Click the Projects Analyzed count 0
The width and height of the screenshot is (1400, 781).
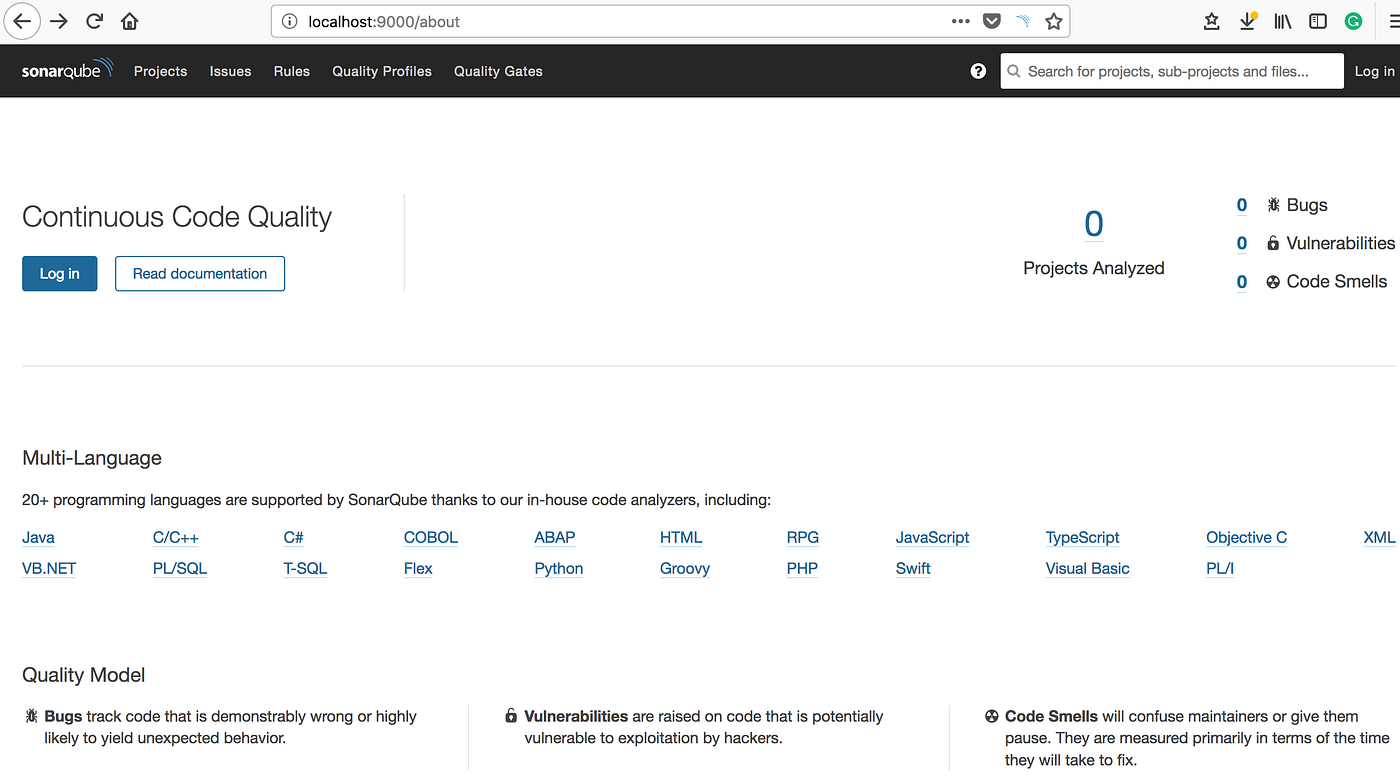click(x=1094, y=224)
